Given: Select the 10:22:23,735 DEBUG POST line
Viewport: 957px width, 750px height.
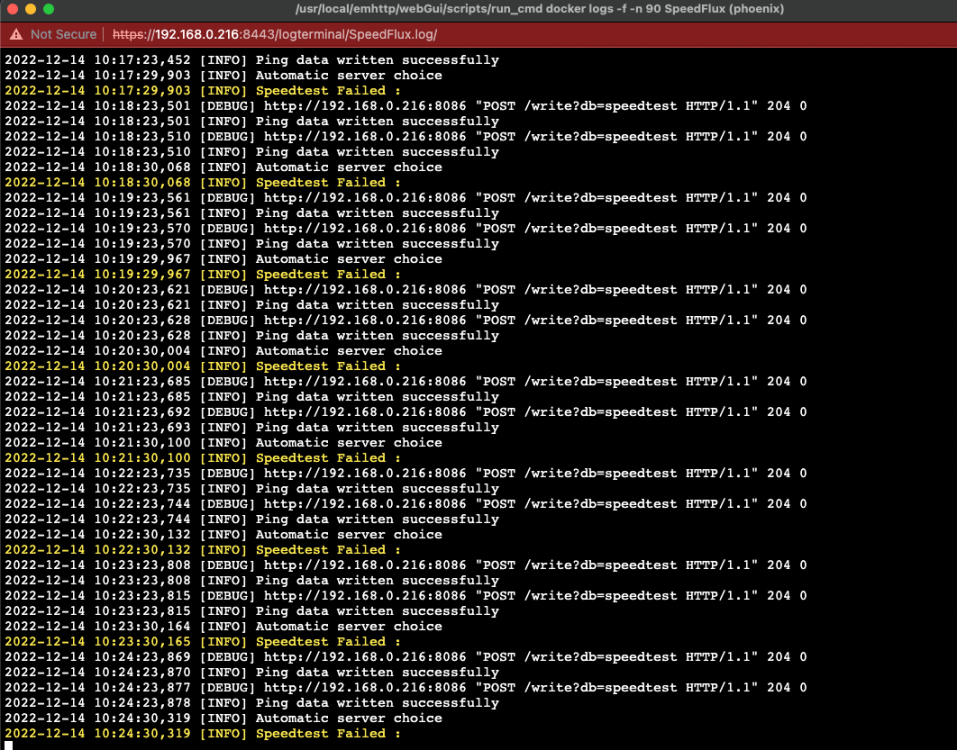Looking at the screenshot, I should click(406, 473).
